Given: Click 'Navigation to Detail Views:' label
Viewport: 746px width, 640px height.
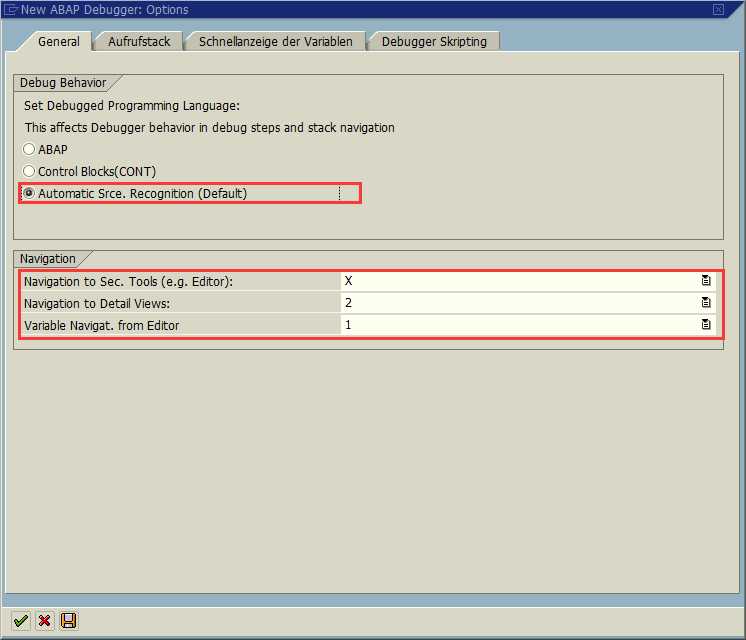Looking at the screenshot, I should click(x=97, y=304).
